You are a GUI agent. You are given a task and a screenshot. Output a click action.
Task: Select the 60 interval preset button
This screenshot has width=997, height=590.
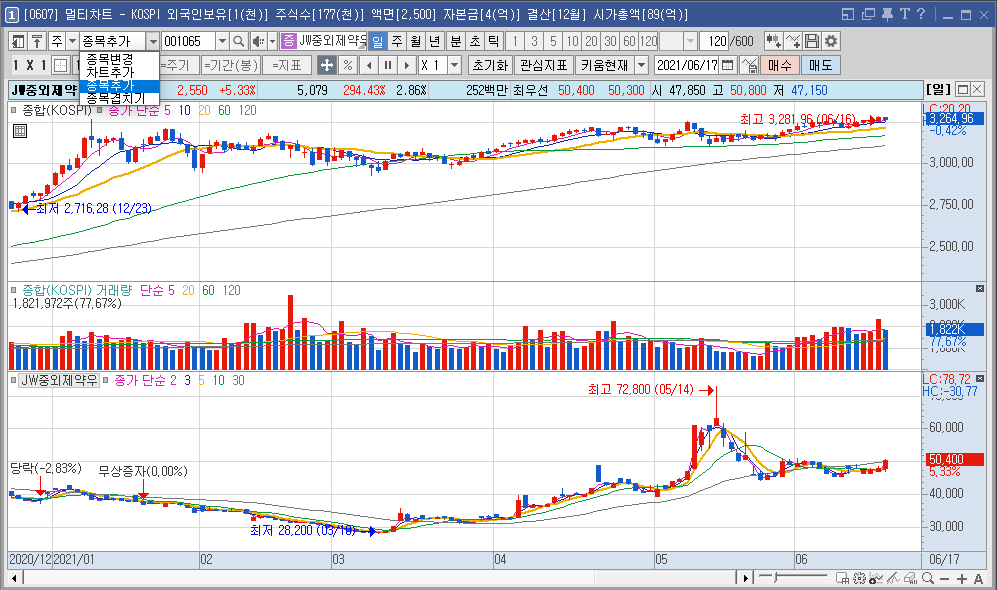coord(629,41)
